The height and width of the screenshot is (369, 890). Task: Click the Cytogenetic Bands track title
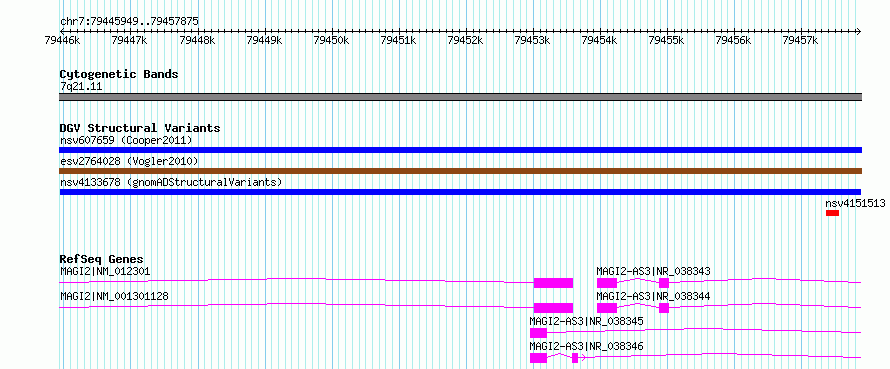(x=119, y=74)
